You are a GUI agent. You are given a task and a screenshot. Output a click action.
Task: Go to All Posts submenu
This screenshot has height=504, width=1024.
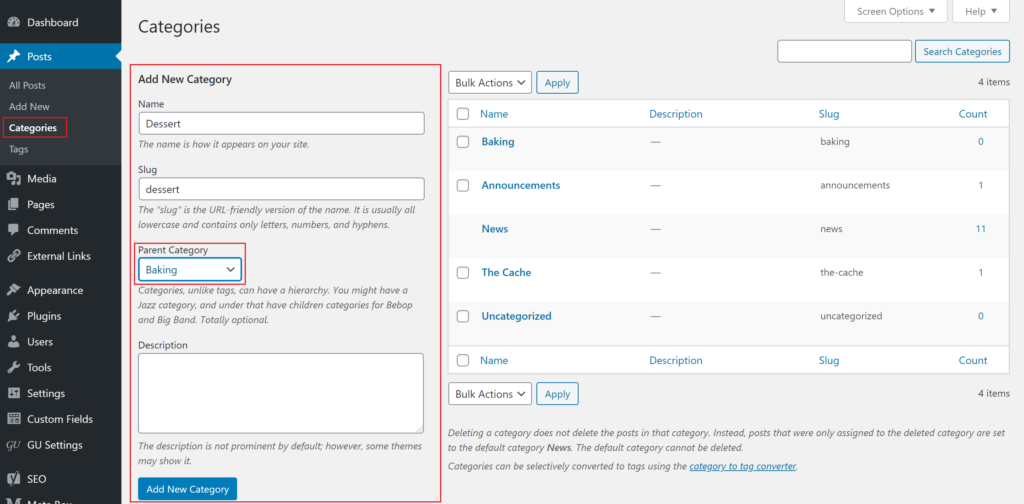click(x=27, y=86)
